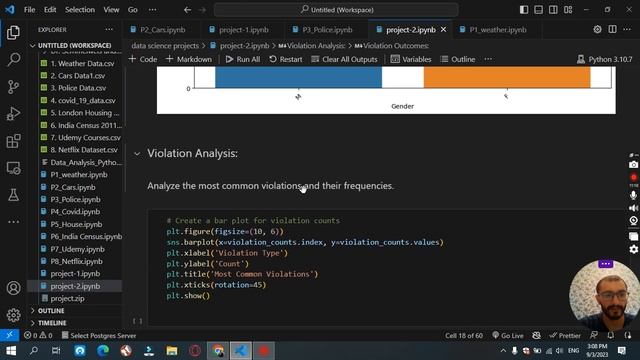Open the Source Control view
640x360 pixels.
point(13,87)
